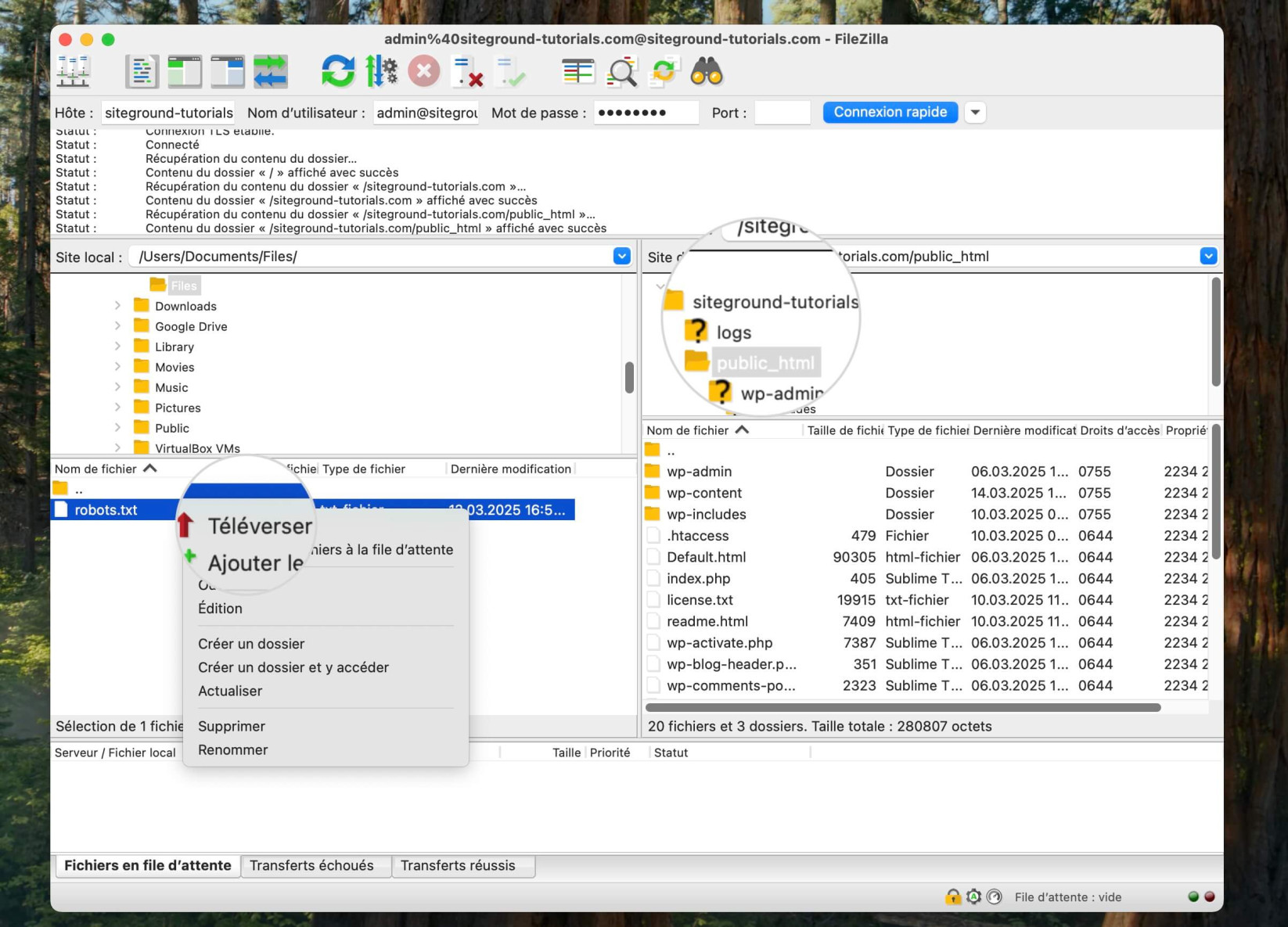Click the Mot de passe field
This screenshot has width=1288, height=927.
tap(646, 113)
